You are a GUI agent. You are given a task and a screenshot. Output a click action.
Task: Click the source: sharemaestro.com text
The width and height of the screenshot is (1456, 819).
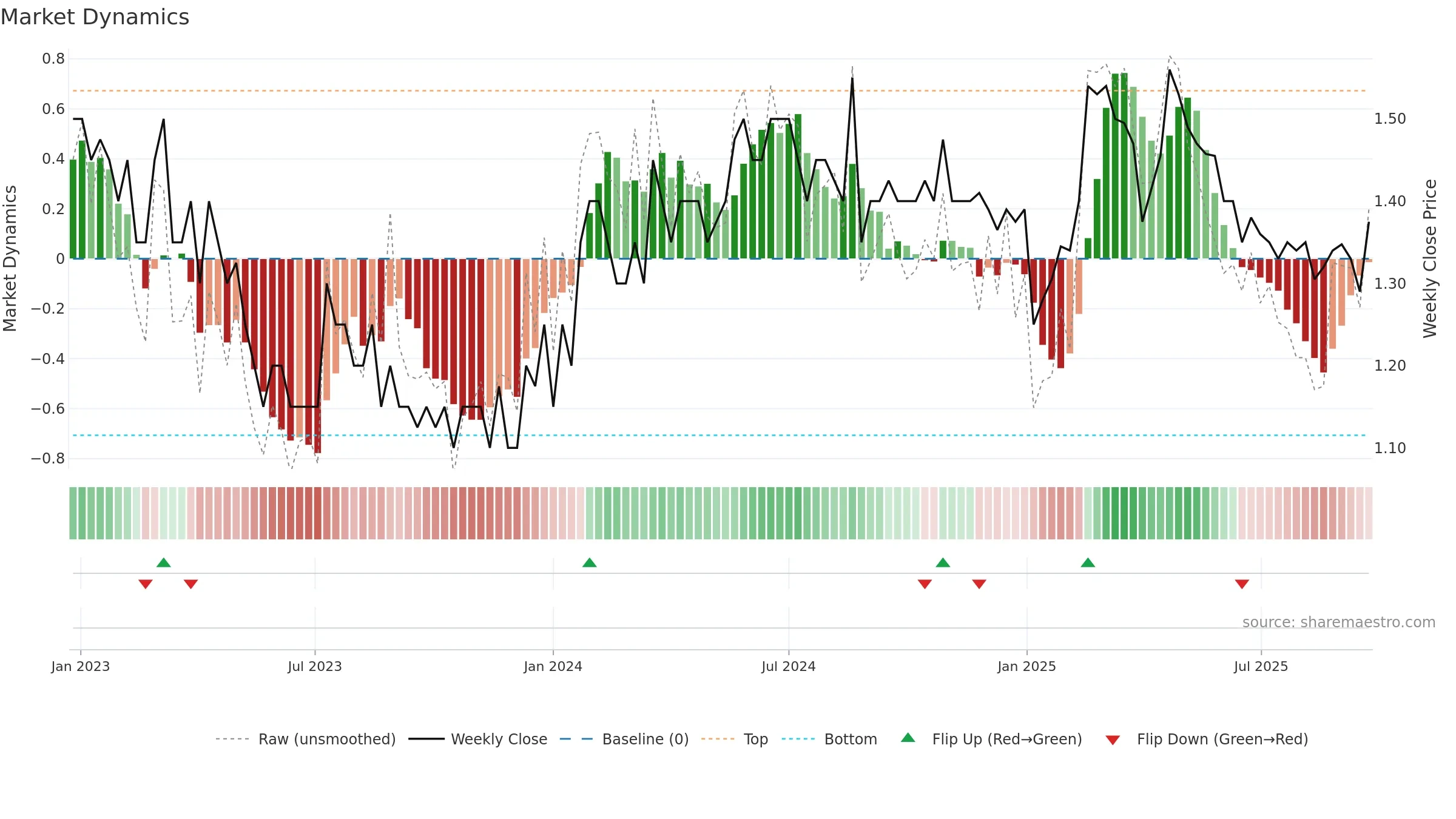[1339, 622]
